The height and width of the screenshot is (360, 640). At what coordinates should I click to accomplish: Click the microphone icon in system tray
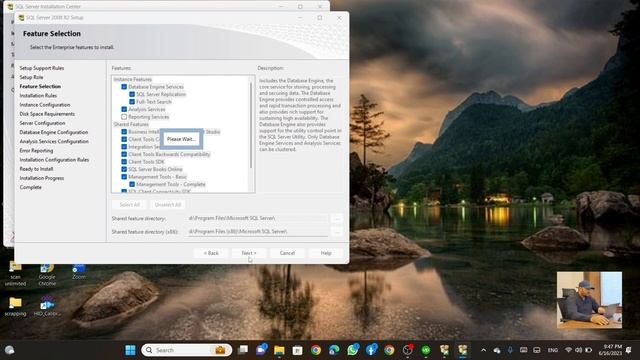point(510,350)
